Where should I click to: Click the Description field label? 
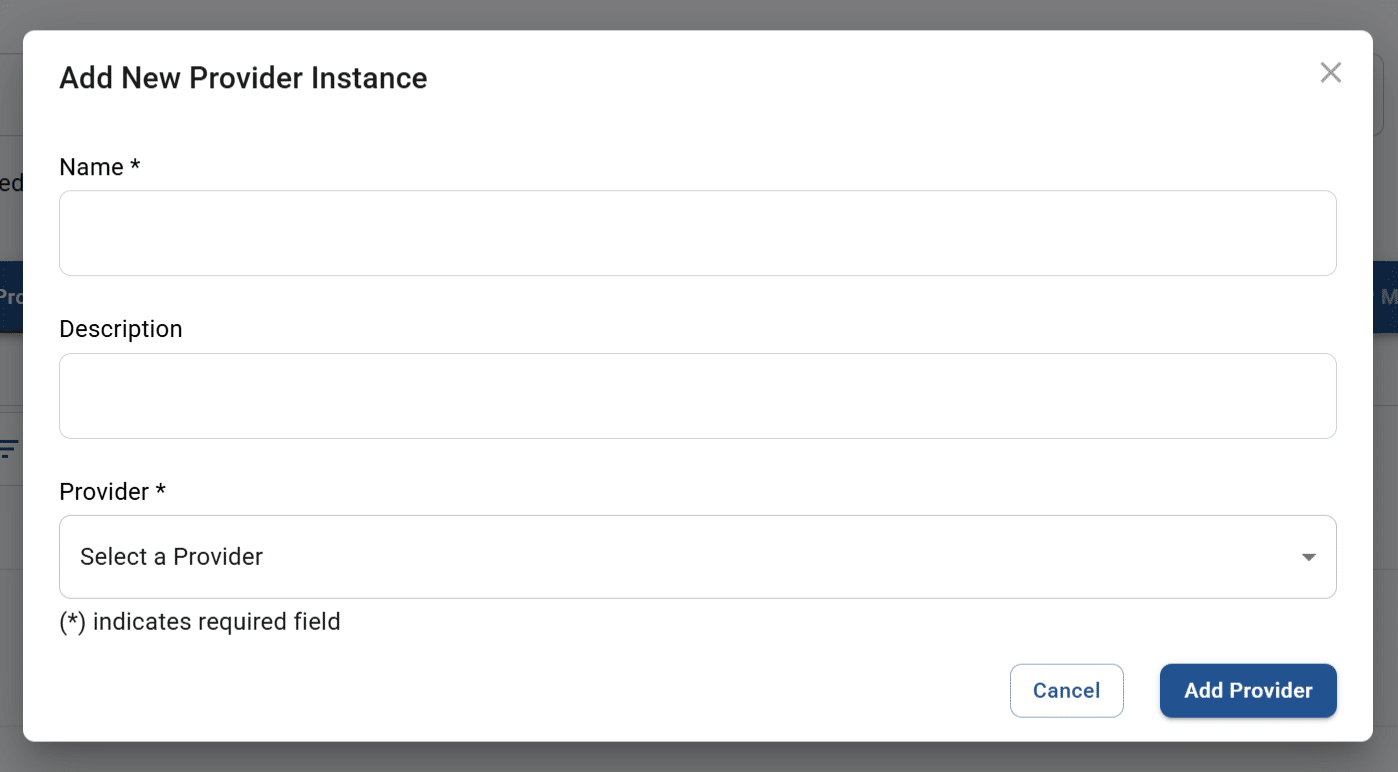tap(121, 329)
